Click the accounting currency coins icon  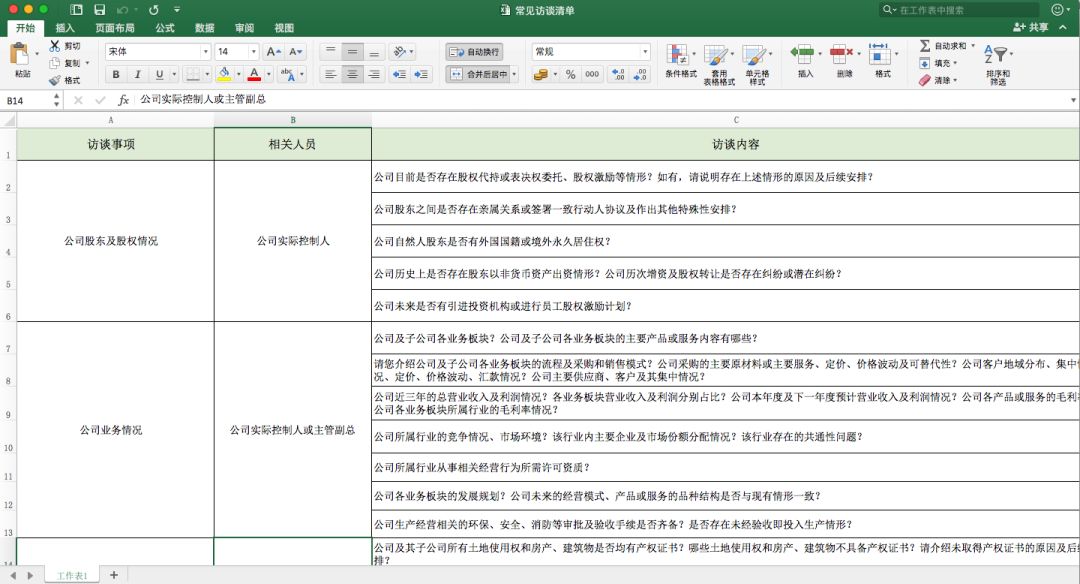[x=541, y=74]
